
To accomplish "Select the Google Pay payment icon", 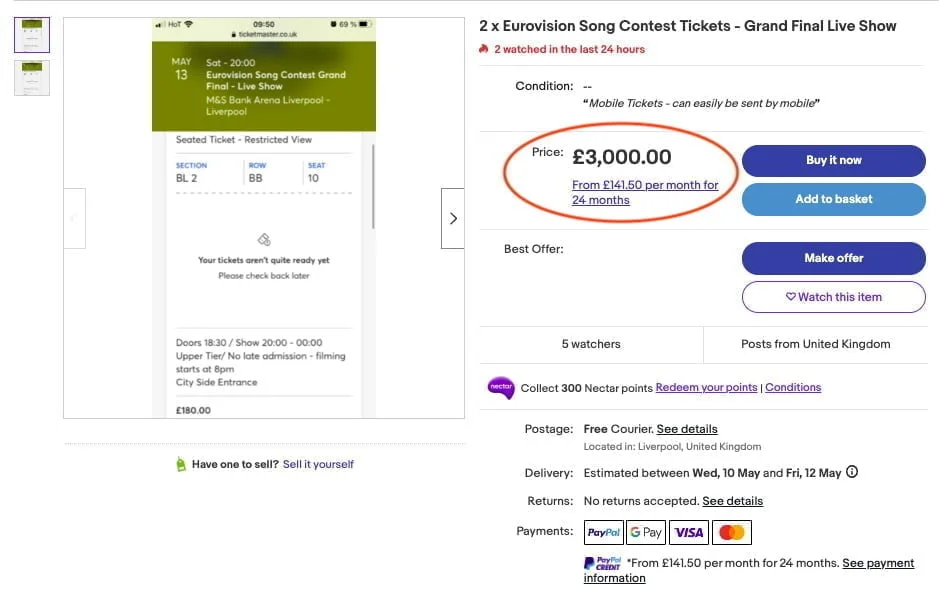I will click(646, 532).
